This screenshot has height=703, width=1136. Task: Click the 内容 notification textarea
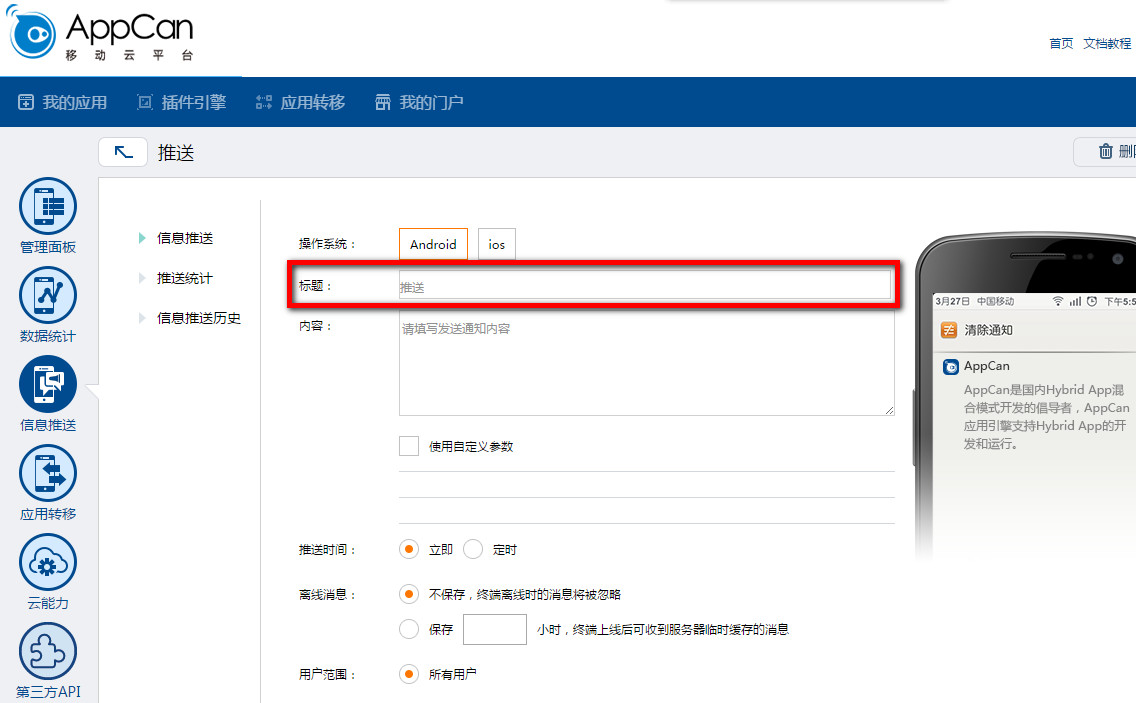(646, 363)
